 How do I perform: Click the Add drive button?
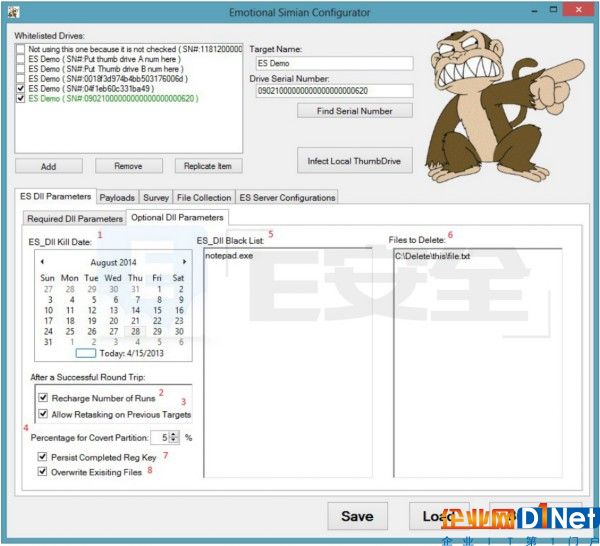[x=49, y=166]
